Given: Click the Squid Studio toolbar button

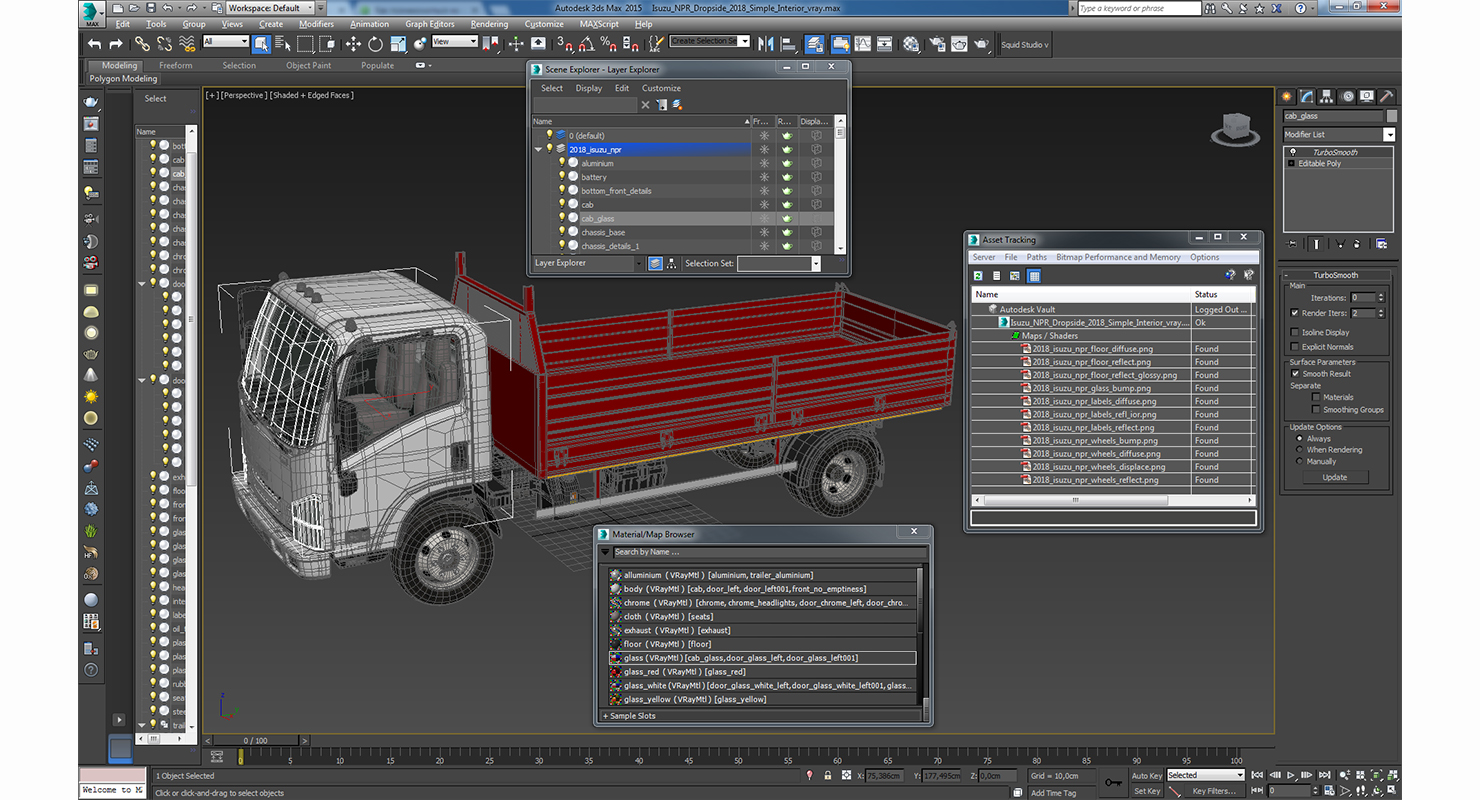Looking at the screenshot, I should (1025, 44).
